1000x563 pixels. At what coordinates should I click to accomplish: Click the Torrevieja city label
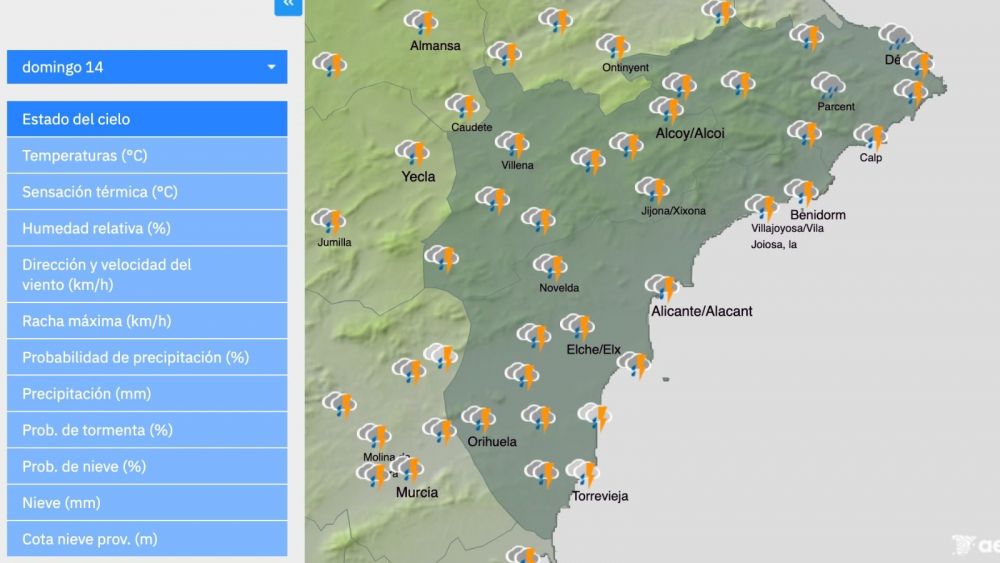(x=600, y=496)
